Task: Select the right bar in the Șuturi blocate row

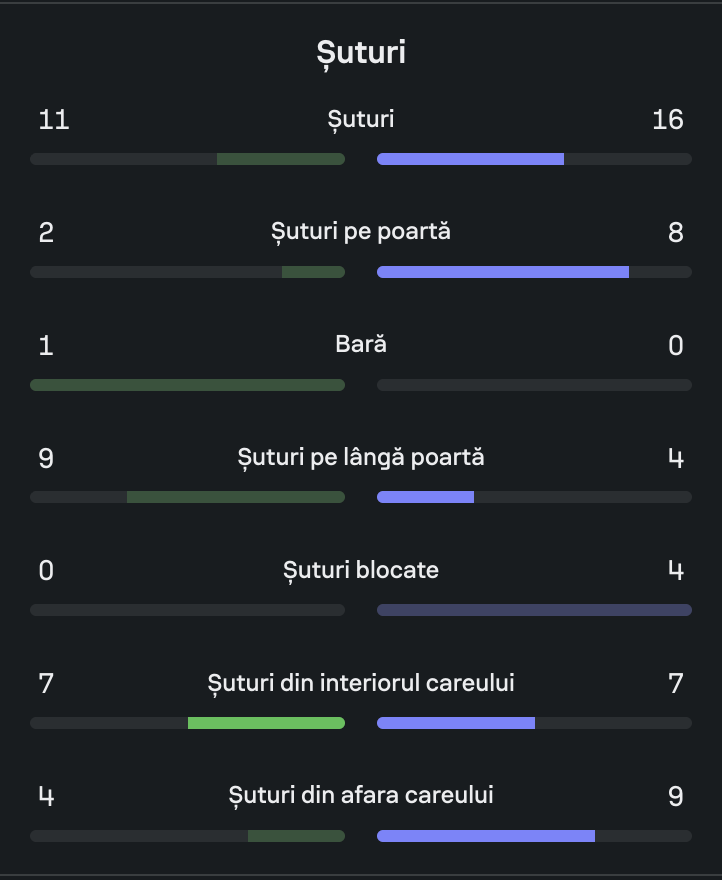Action: (x=534, y=610)
